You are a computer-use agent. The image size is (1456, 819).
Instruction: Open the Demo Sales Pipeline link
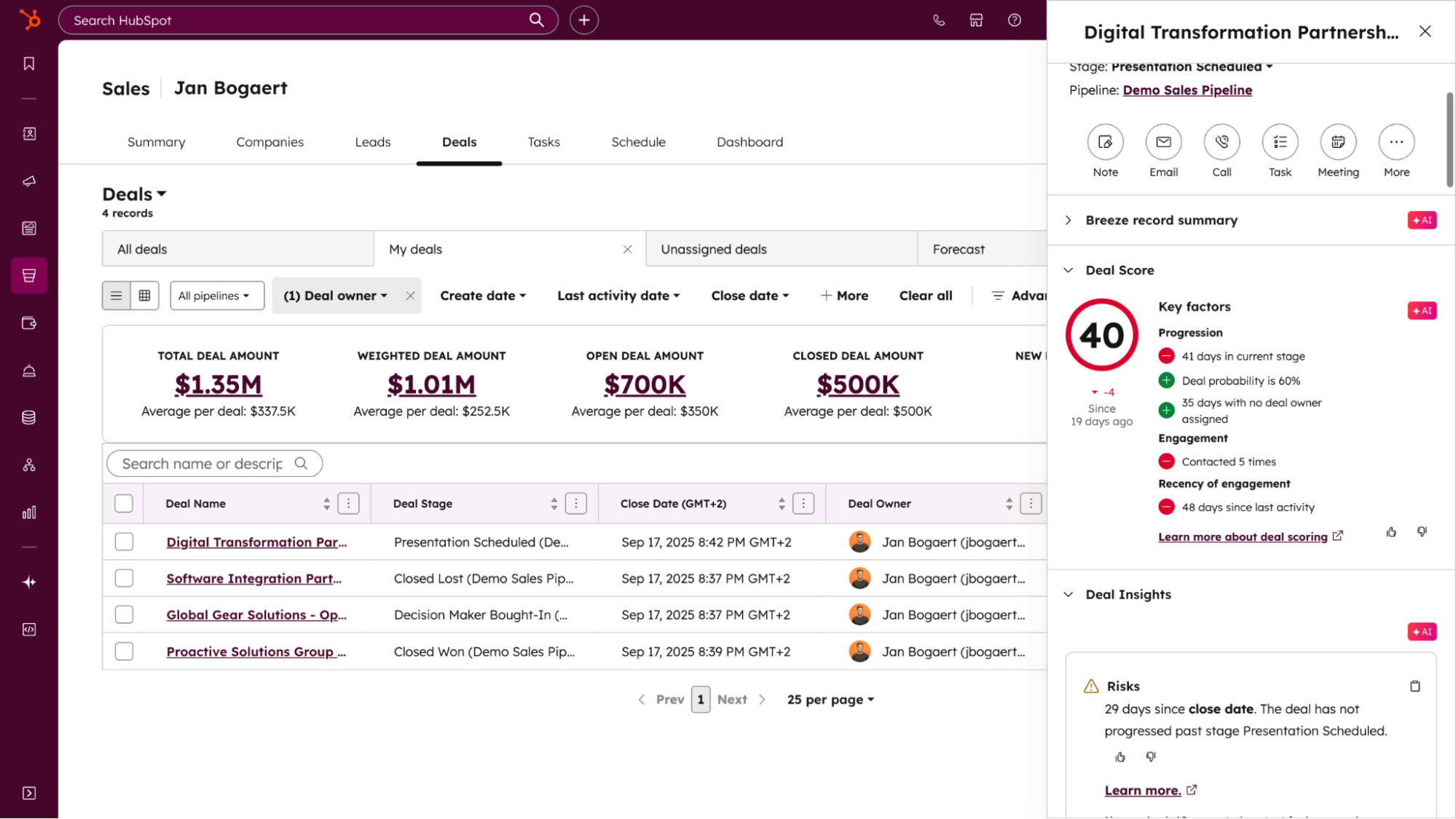coord(1187,90)
